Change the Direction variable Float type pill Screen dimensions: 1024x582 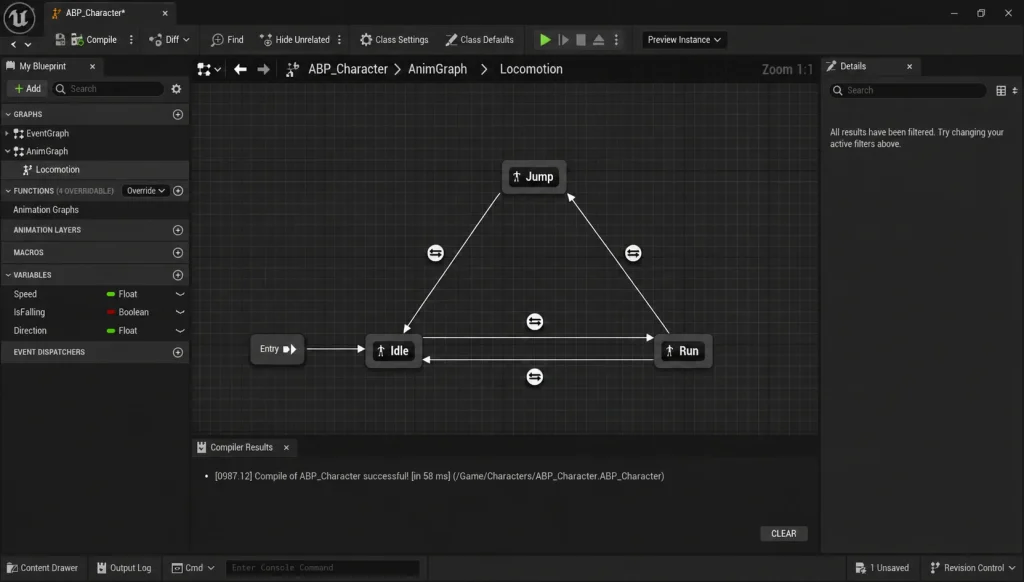(122, 331)
